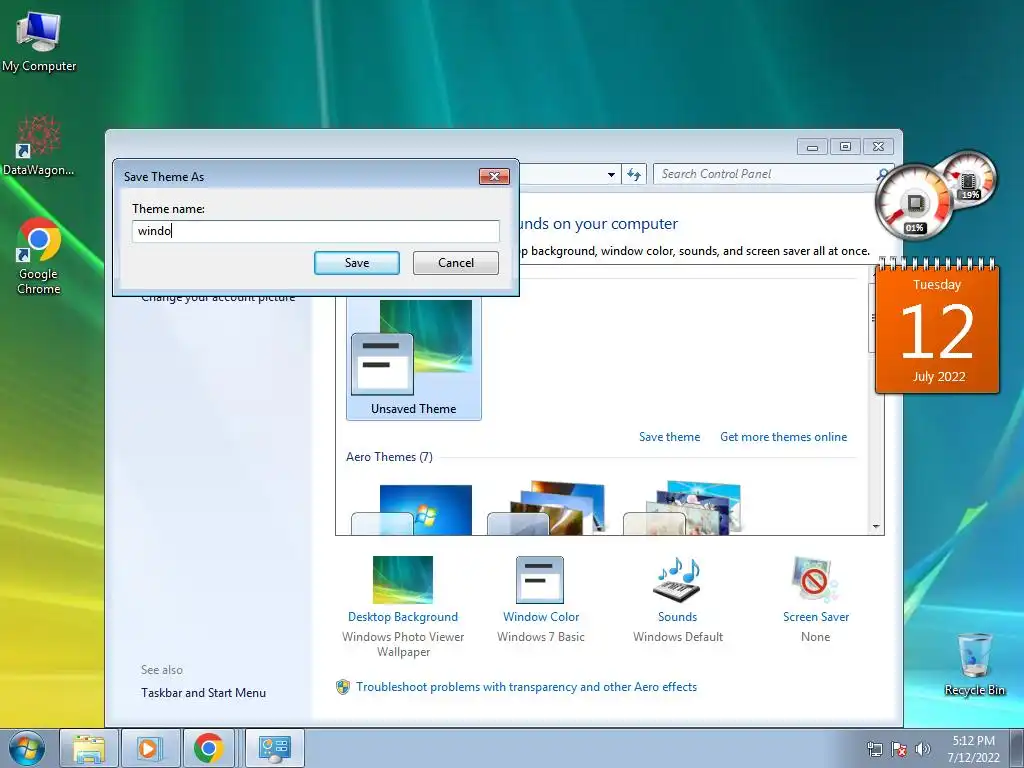Select the Unsaved Theme thumbnail
Viewport: 1024px width, 768px height.
point(414,358)
